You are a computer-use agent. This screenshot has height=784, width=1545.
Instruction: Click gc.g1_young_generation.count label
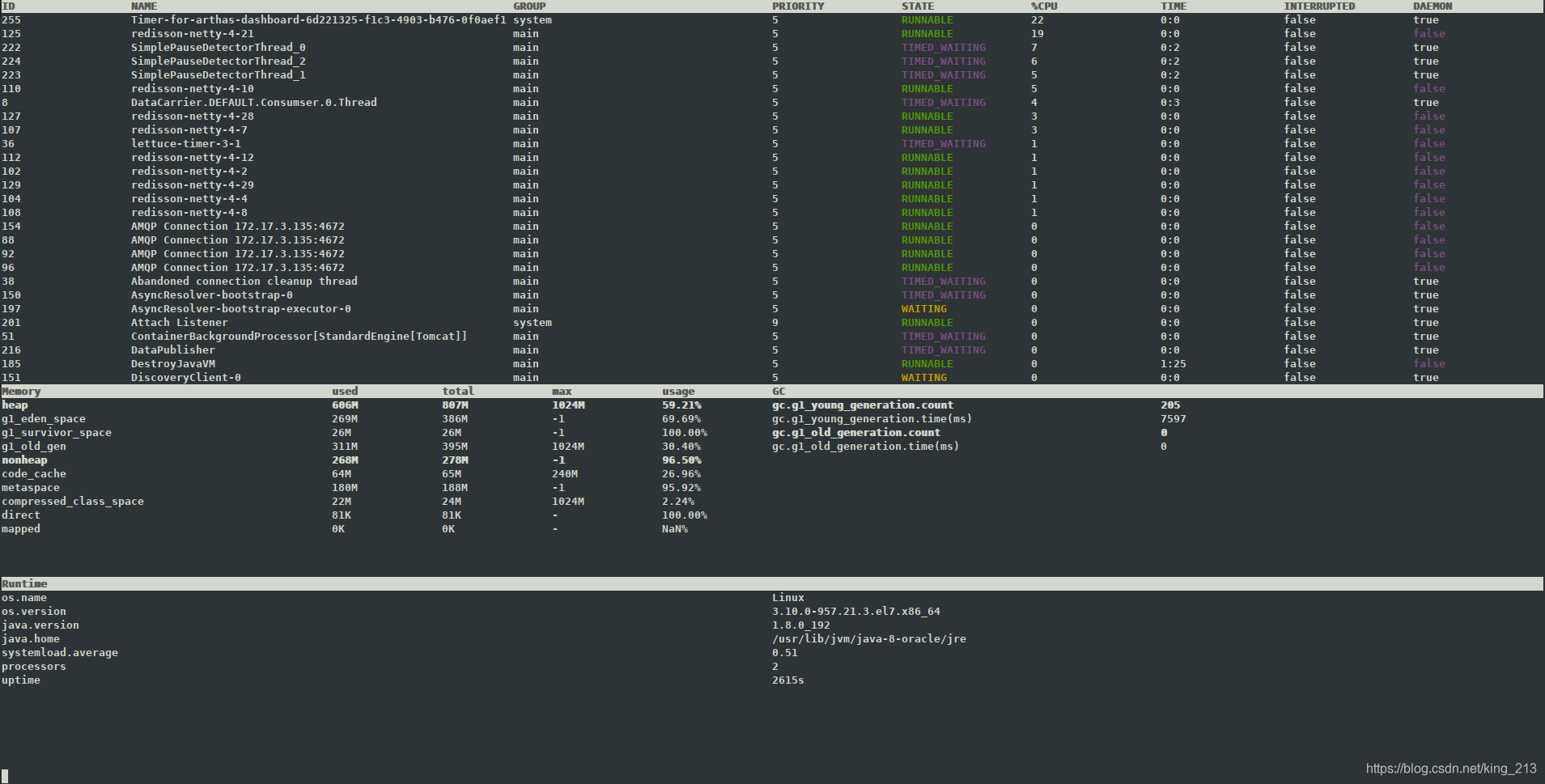pyautogui.click(x=863, y=405)
